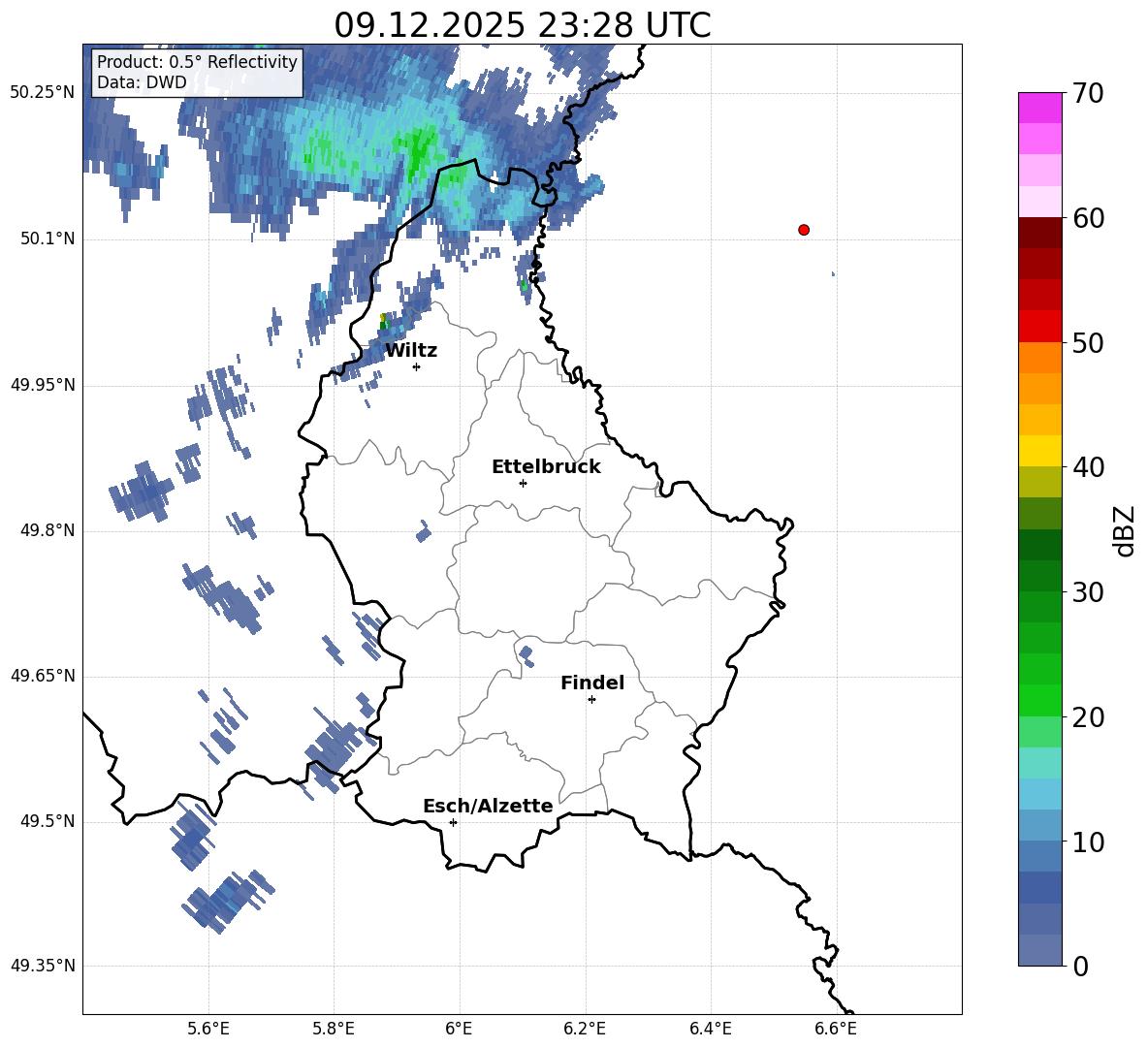This screenshot has height=1048, width=1148.
Task: Click the bright green radar echo core at the top
Action: point(418,151)
